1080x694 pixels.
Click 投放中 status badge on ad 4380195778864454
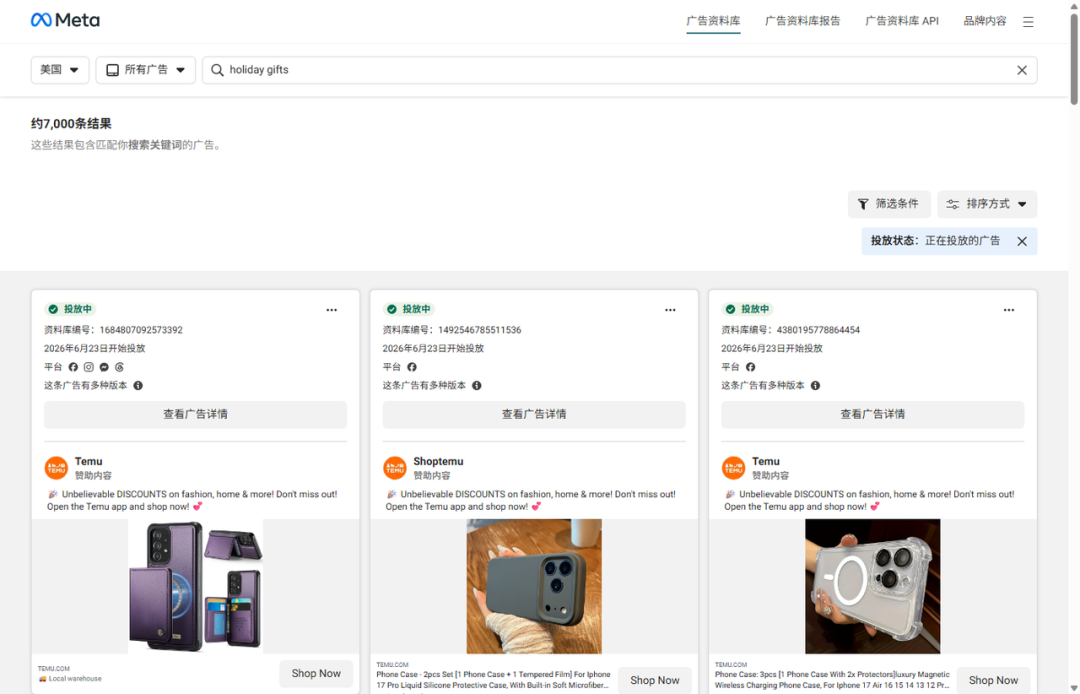point(748,309)
